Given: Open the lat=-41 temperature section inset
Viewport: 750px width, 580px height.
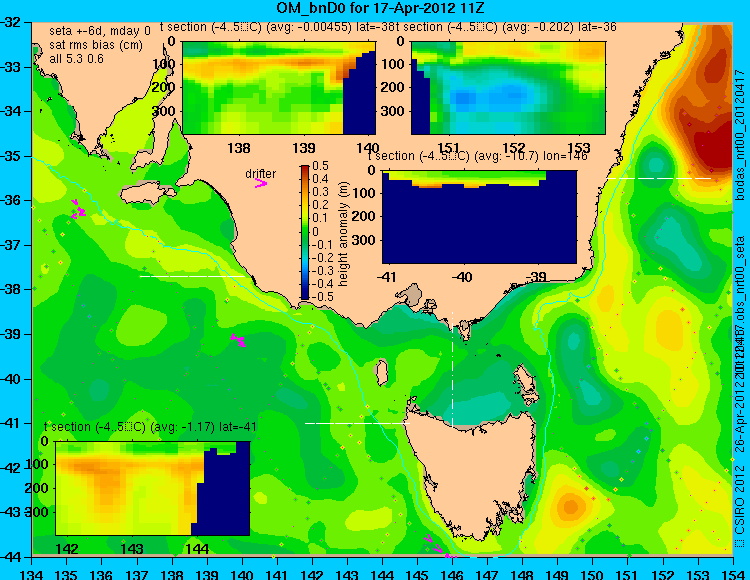Looking at the screenshot, I should coord(153,488).
